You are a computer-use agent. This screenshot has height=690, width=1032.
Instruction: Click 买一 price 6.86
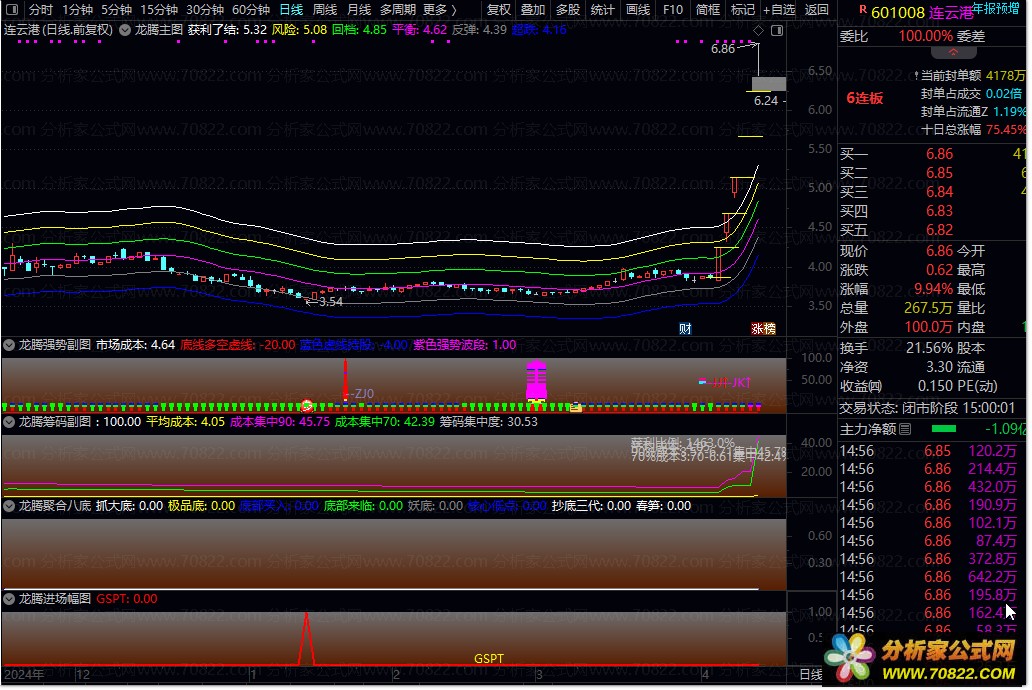click(939, 153)
